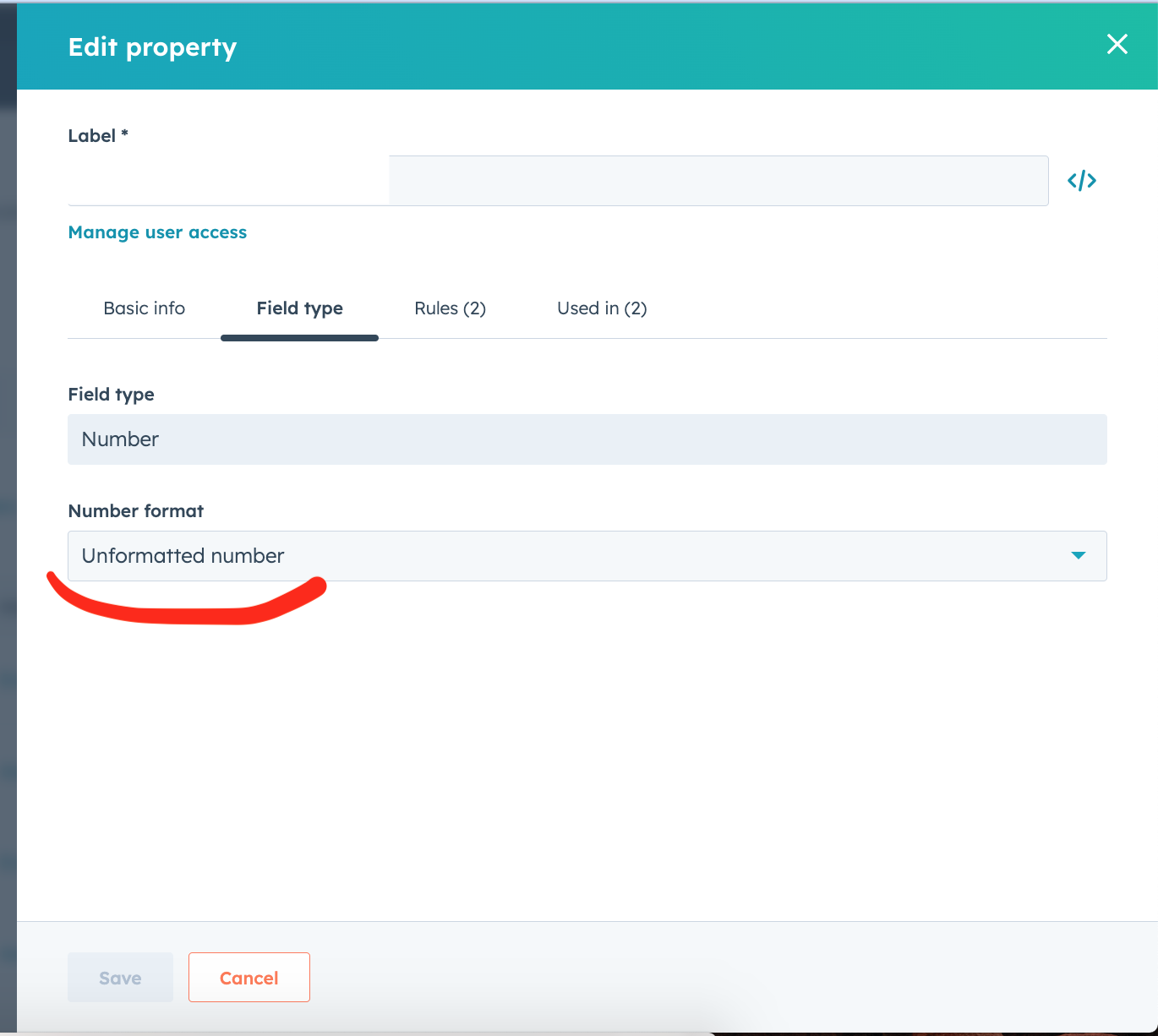Viewport: 1158px width, 1036px height.
Task: Click the tab underline indicator below Field type
Action: click(299, 336)
